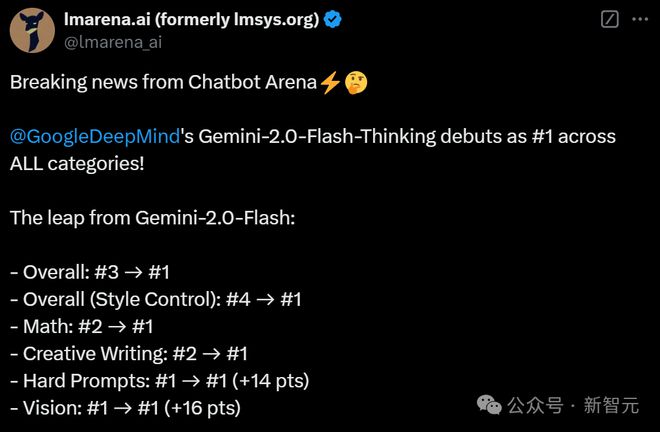Select the 'Hard Prompts' +14 pts line
The height and width of the screenshot is (432, 660).
(x=160, y=381)
